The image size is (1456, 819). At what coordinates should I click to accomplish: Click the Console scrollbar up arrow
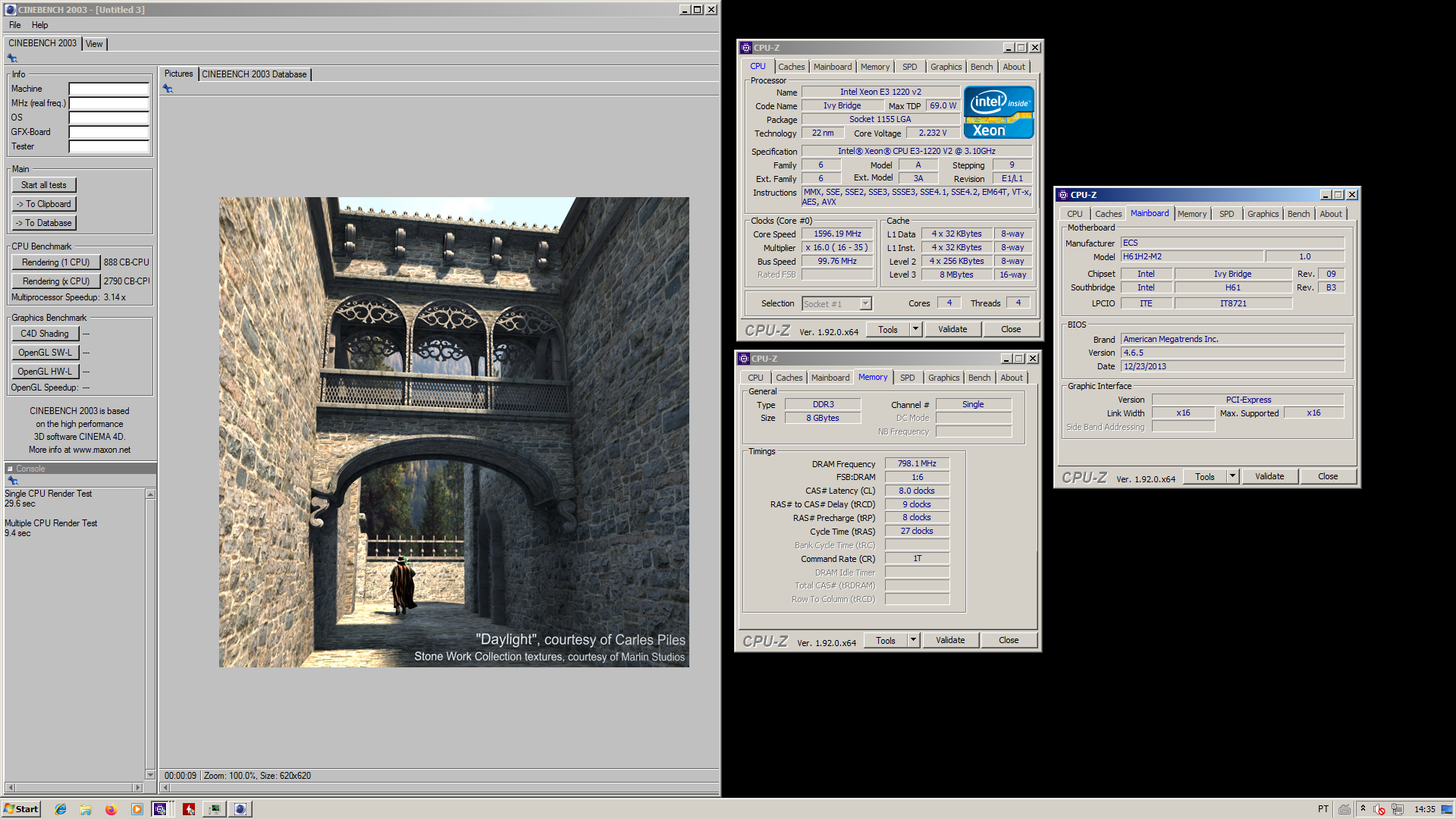pyautogui.click(x=150, y=494)
